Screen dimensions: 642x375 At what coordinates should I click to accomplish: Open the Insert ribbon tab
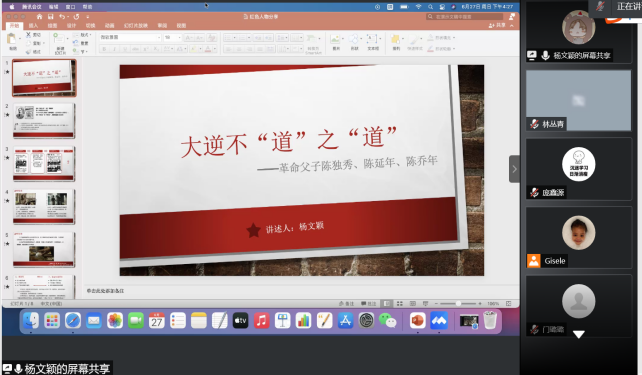point(33,25)
